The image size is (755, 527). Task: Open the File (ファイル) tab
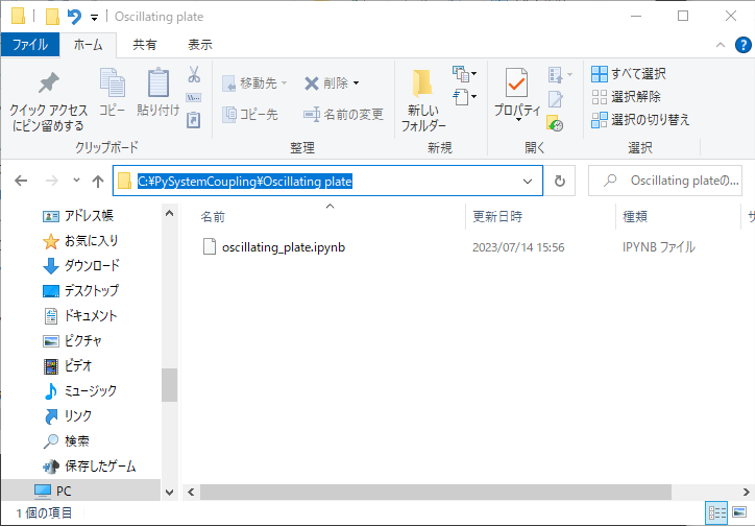30,45
